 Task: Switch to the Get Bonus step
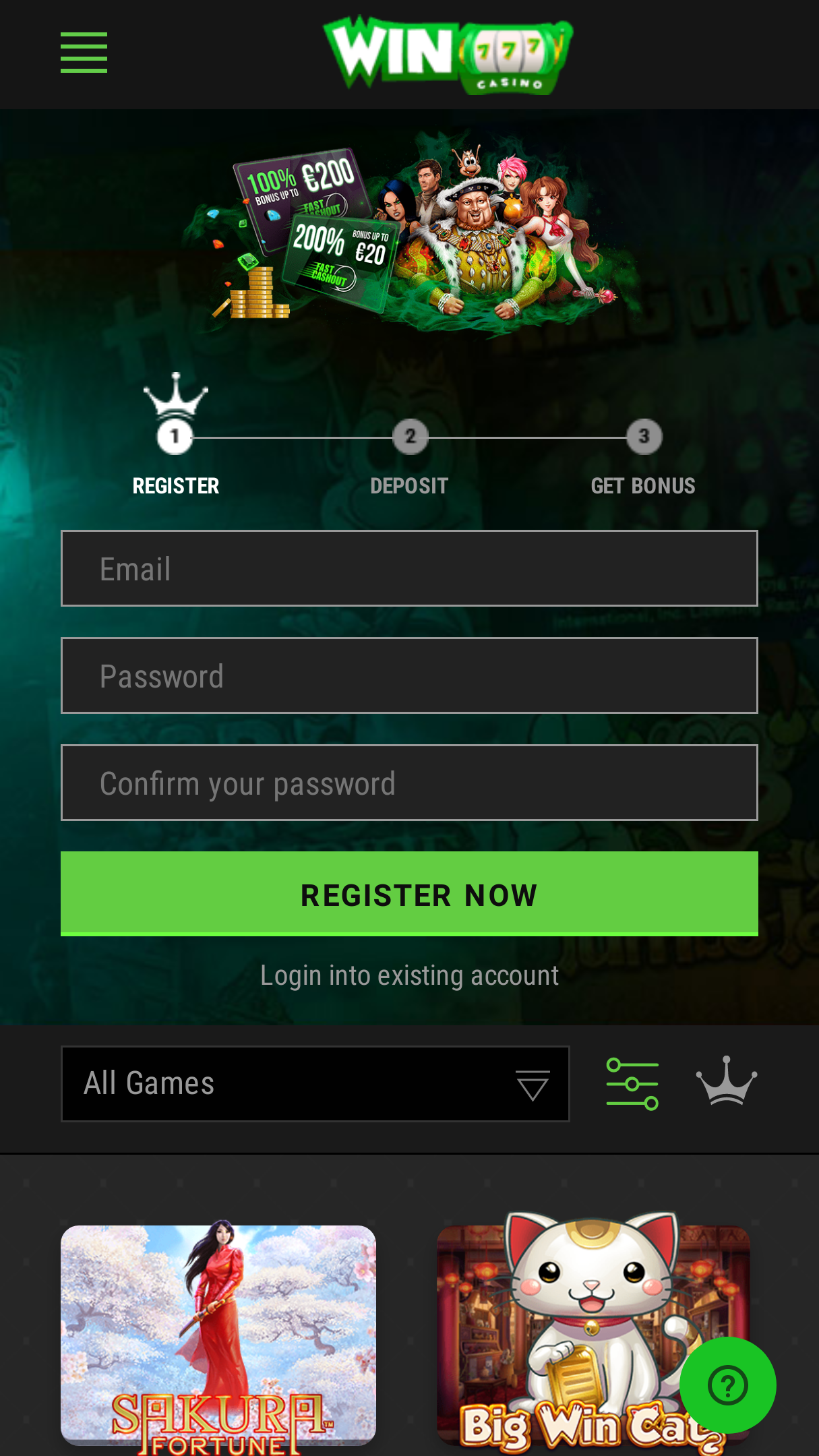643,486
